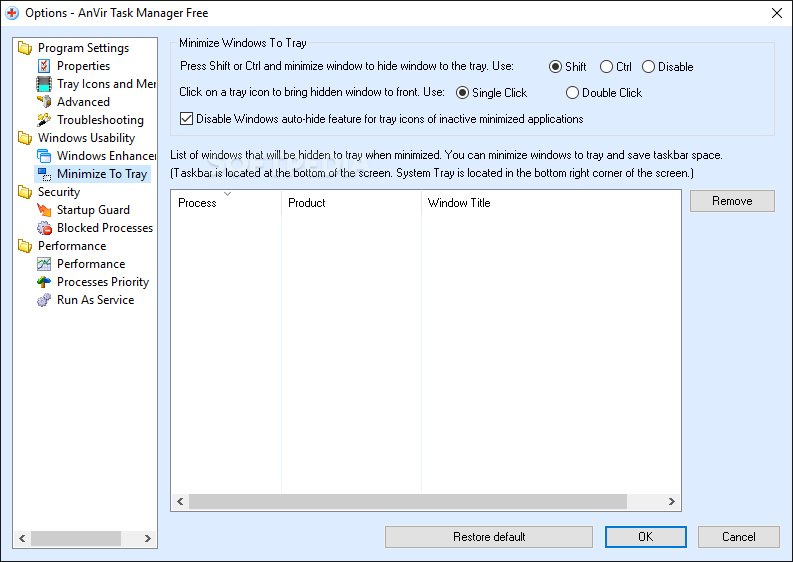
Task: Open Run As Service page
Action: (x=96, y=300)
